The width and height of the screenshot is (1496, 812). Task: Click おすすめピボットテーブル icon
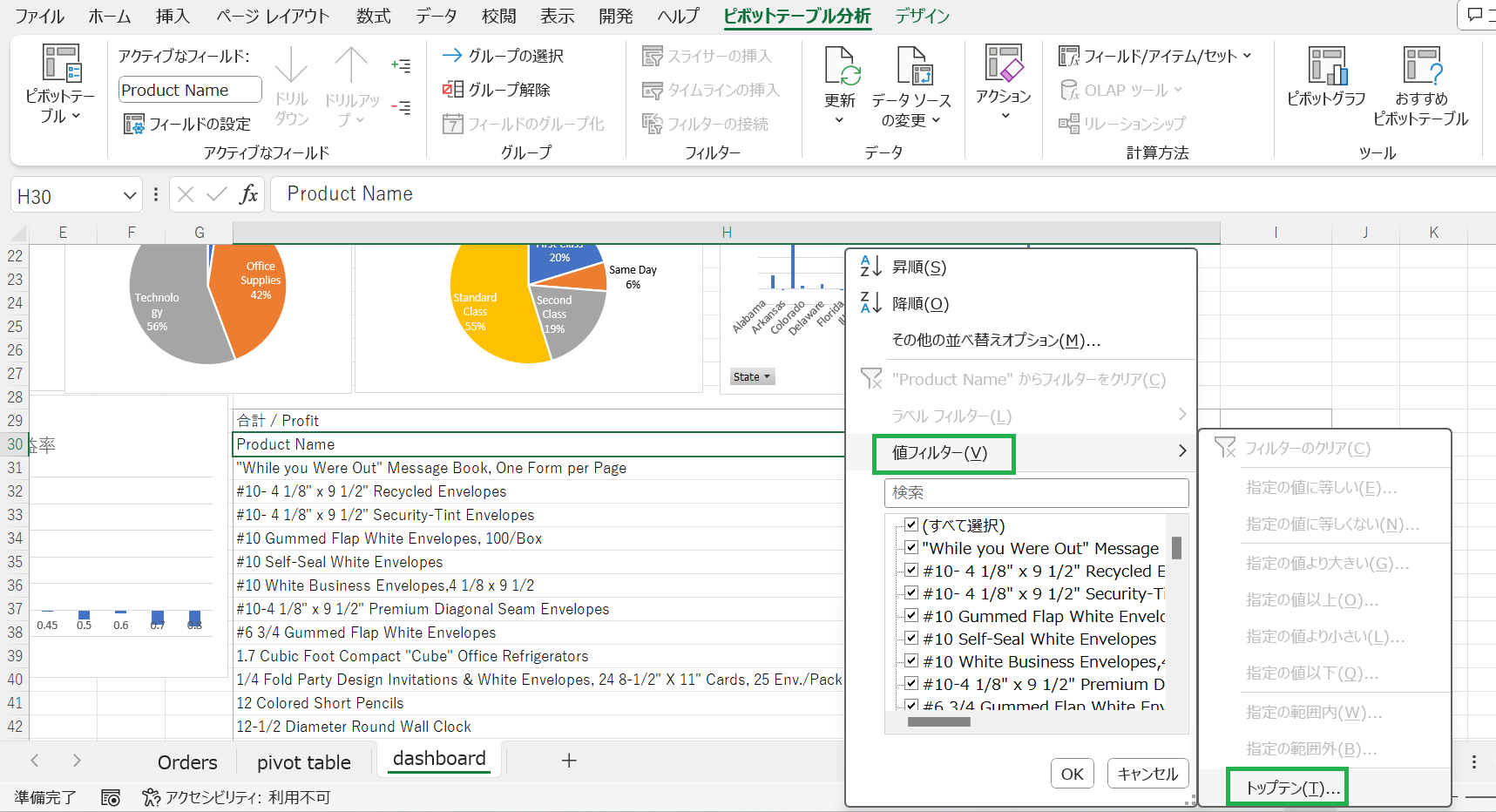click(1422, 65)
